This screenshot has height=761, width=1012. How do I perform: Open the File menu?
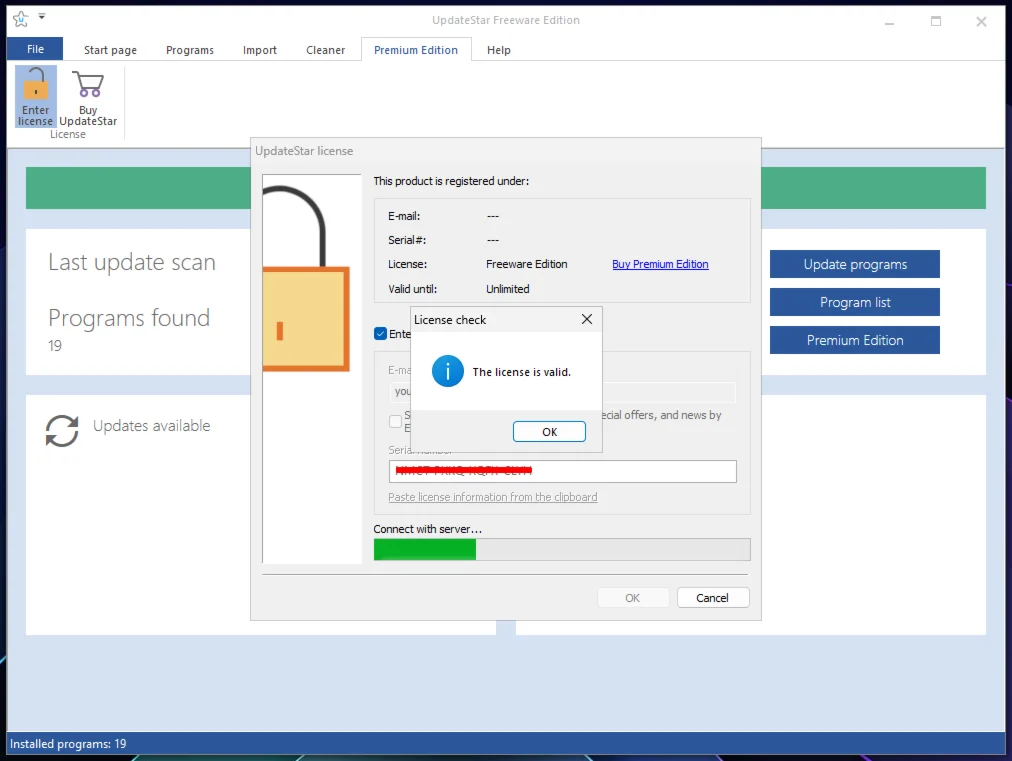(35, 49)
